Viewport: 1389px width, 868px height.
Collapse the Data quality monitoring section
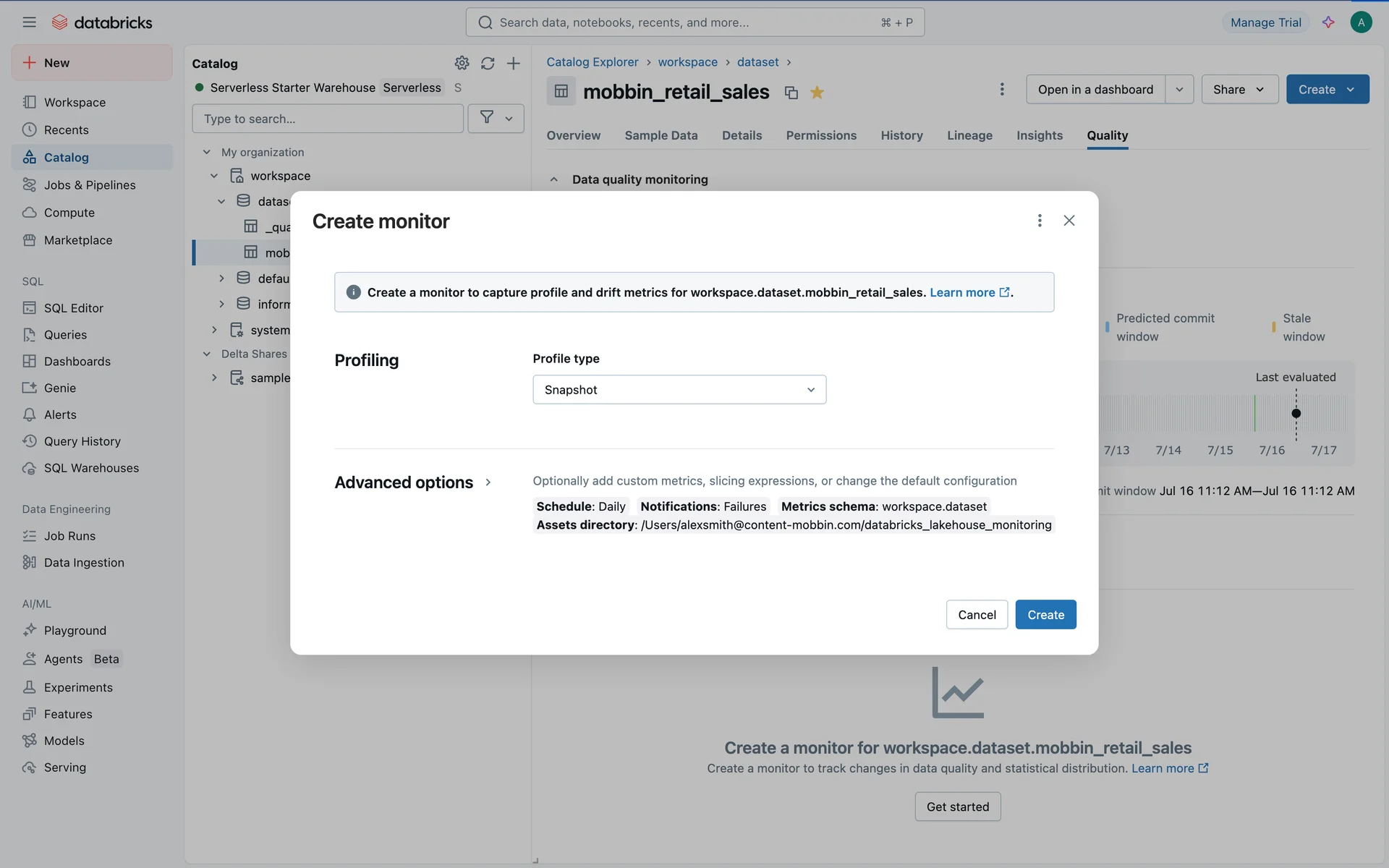(x=553, y=179)
